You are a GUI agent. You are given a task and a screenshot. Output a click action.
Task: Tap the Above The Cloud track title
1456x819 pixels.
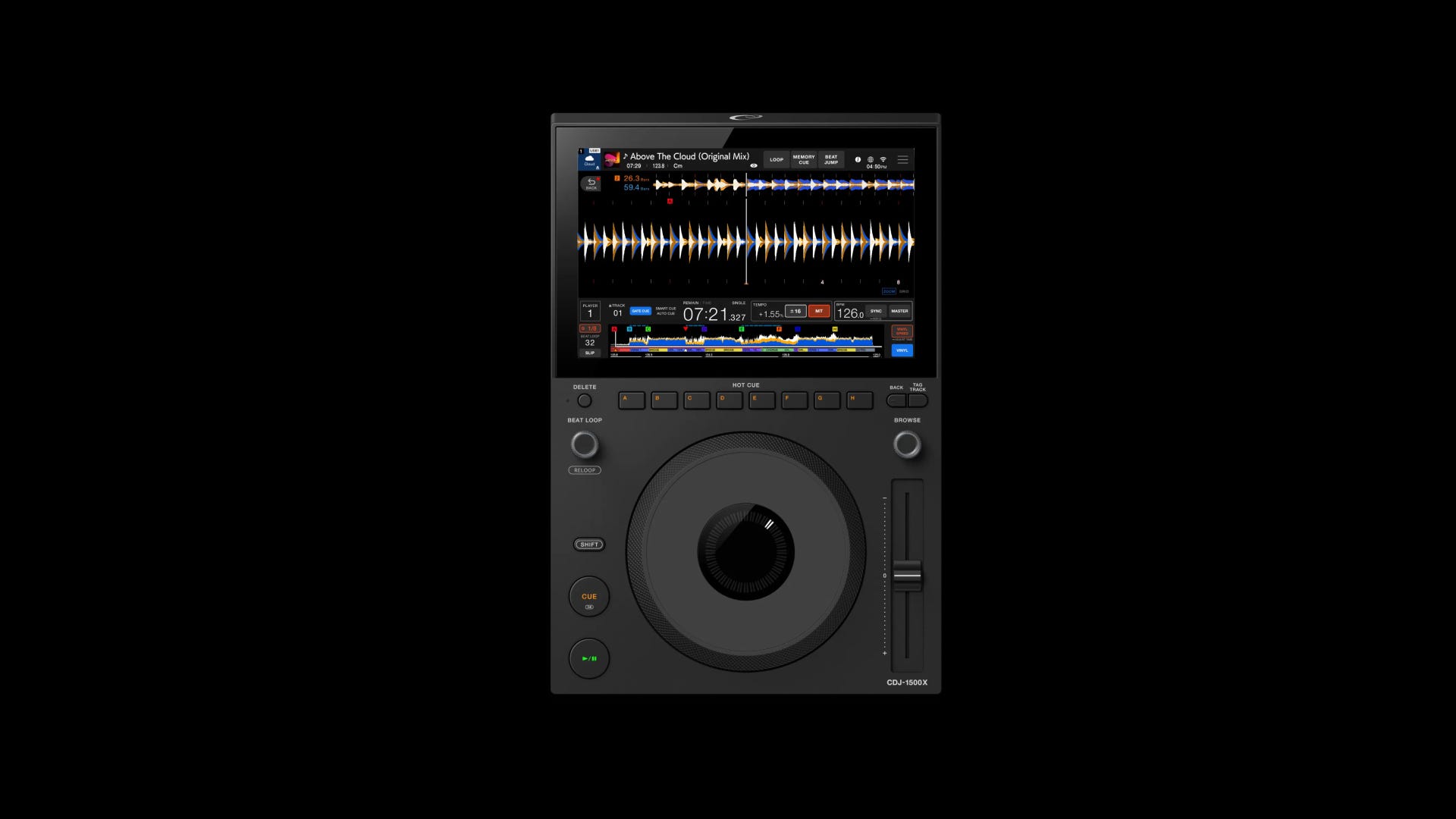click(689, 157)
